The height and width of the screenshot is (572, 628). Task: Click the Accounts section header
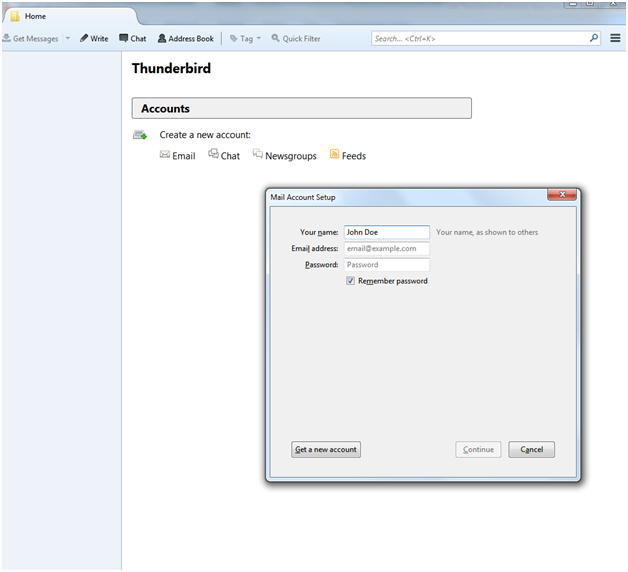coord(302,108)
